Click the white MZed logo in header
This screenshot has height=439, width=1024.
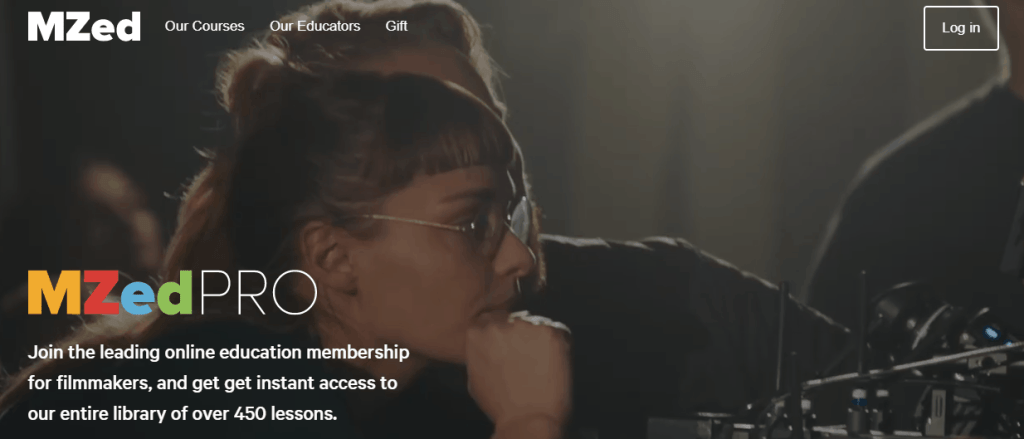tap(84, 27)
